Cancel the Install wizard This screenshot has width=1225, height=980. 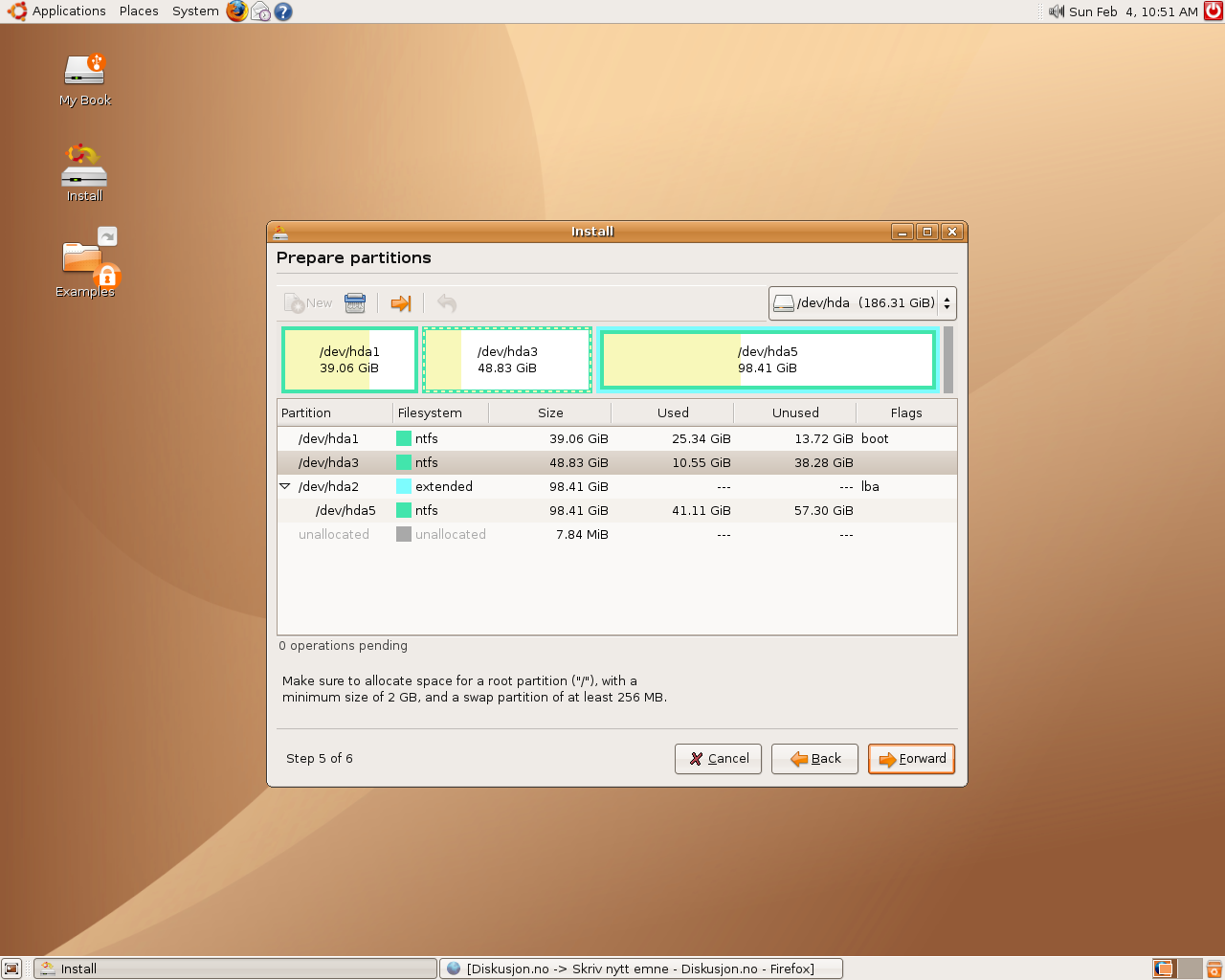pos(719,759)
